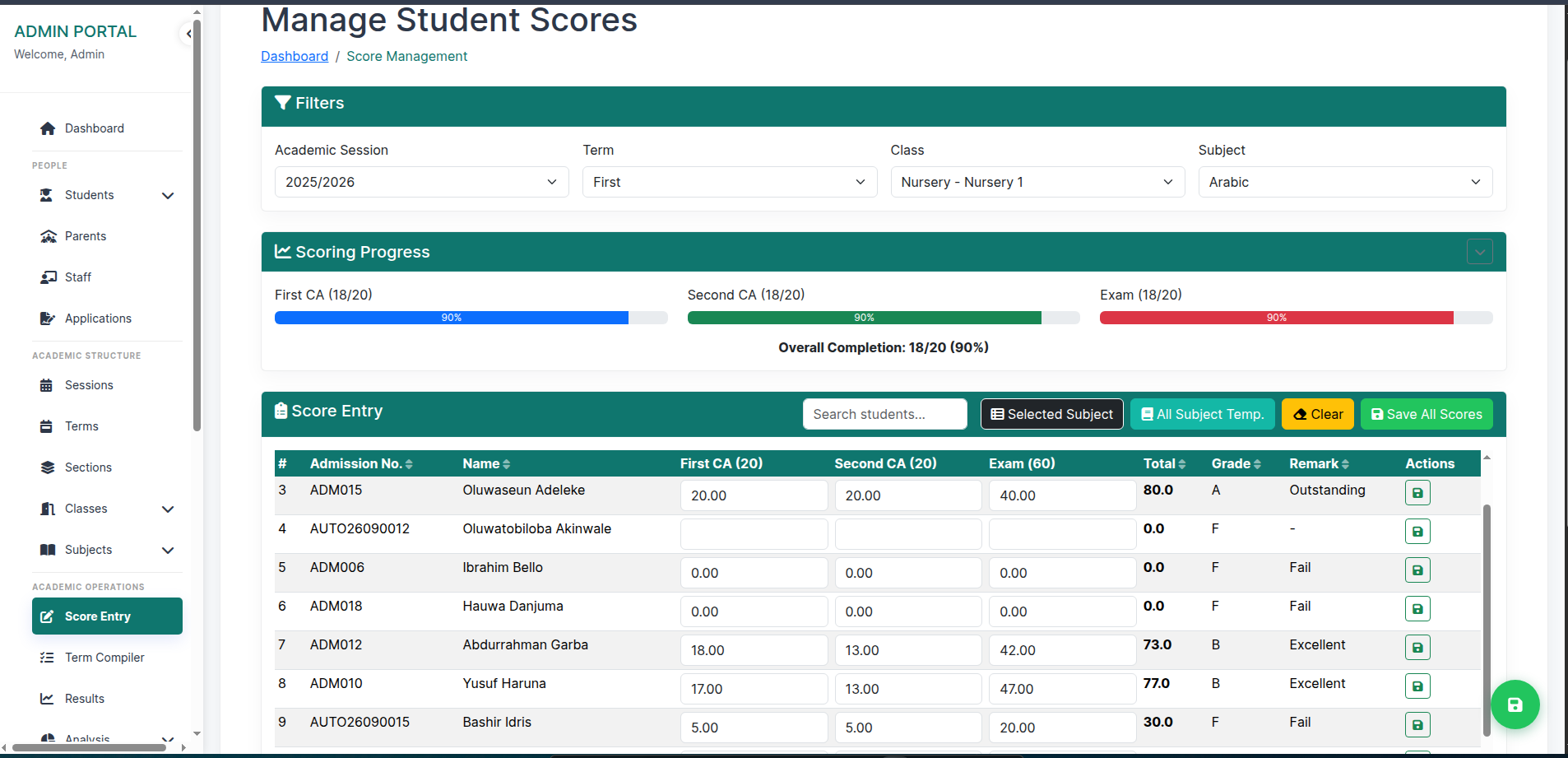Click the Sections layers icon
The image size is (1568, 758).
[48, 467]
